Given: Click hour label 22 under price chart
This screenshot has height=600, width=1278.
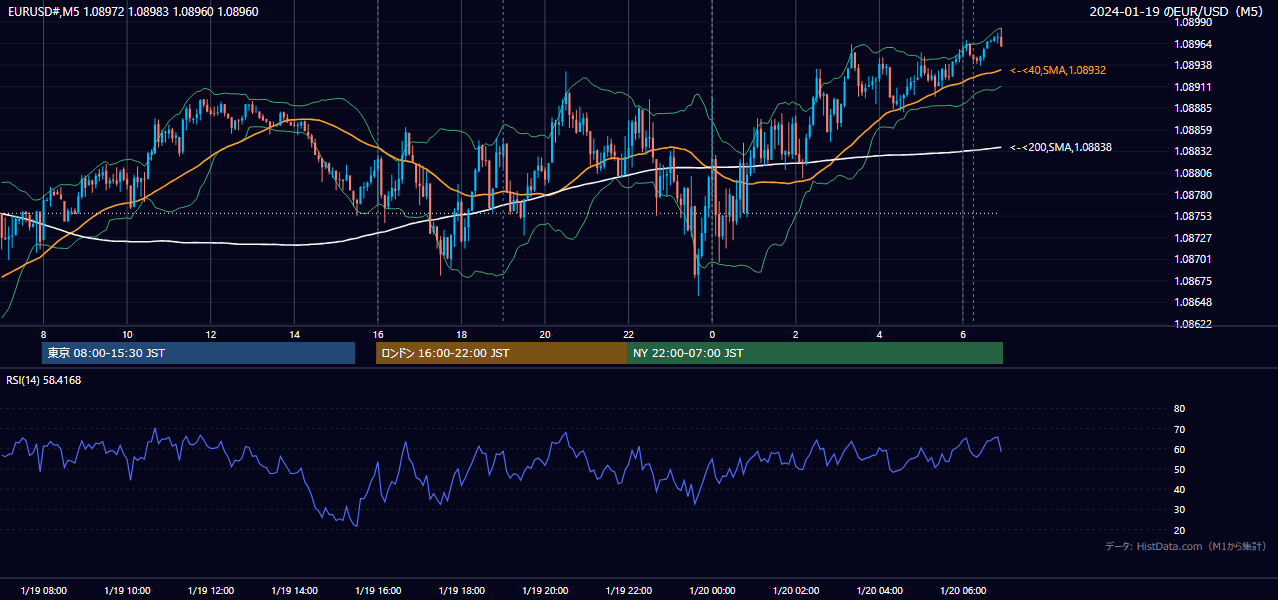Looking at the screenshot, I should (x=628, y=334).
